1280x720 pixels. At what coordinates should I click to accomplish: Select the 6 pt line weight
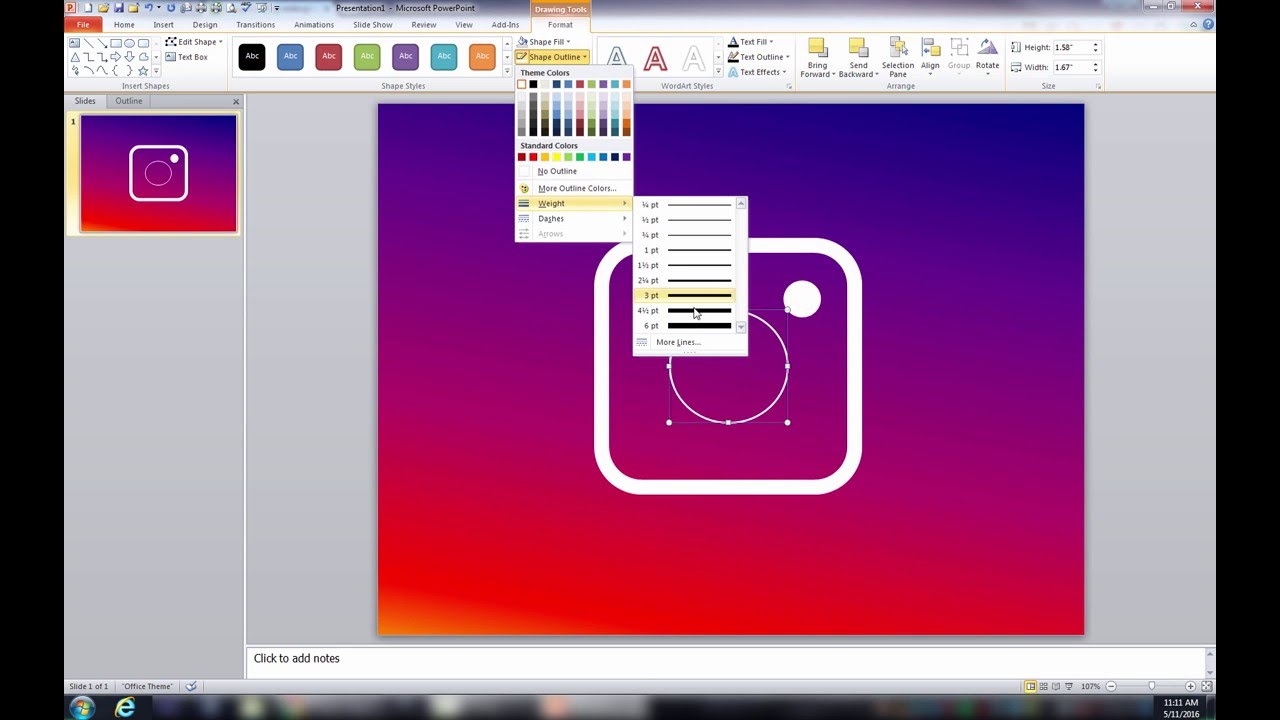[685, 325]
